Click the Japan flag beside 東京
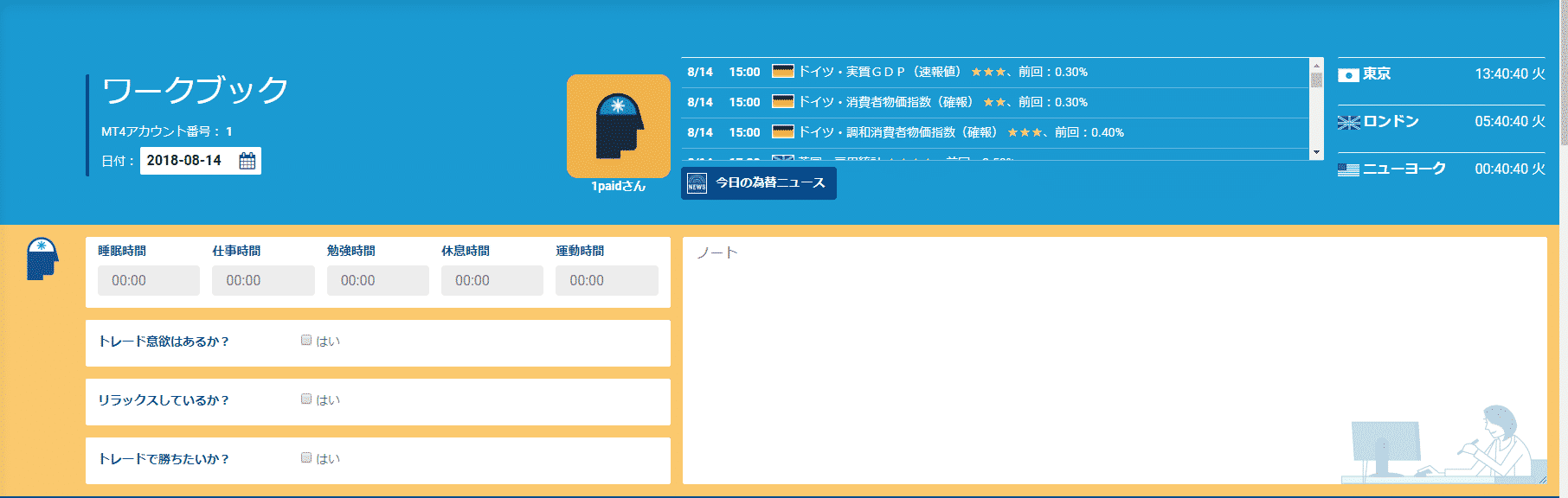The width and height of the screenshot is (1568, 498). click(x=1348, y=75)
